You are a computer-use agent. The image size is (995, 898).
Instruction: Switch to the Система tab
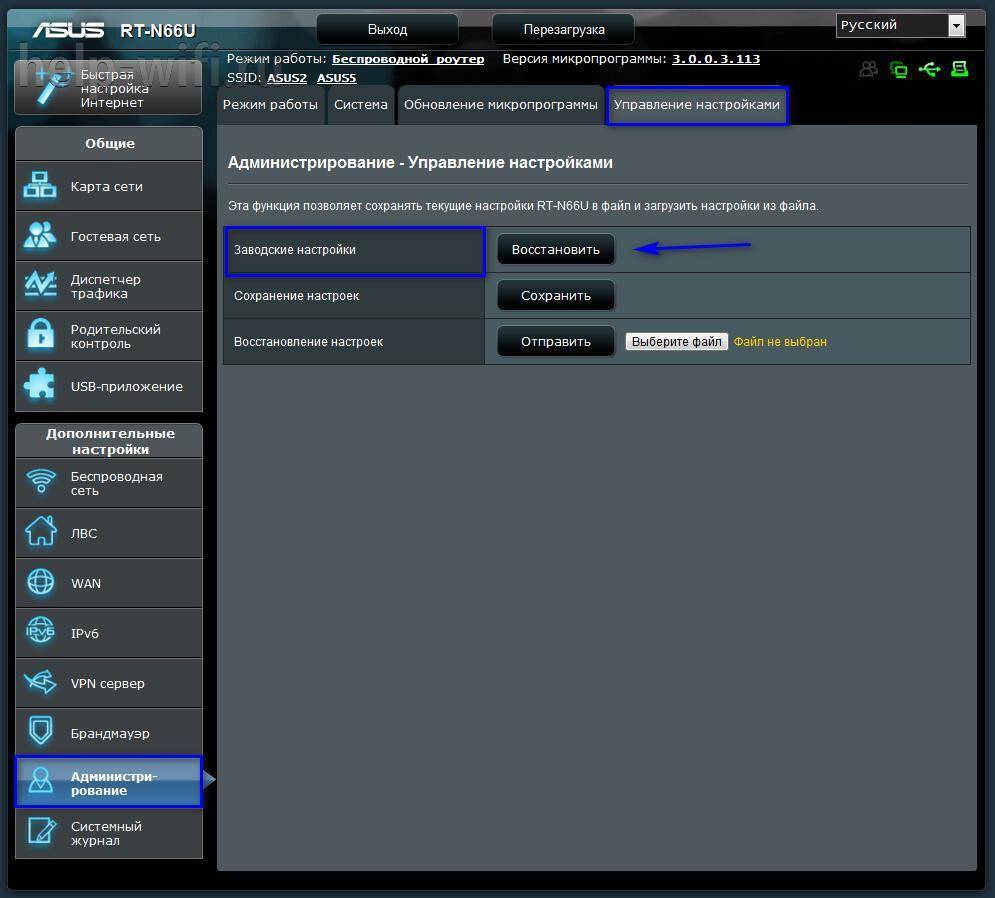click(361, 105)
